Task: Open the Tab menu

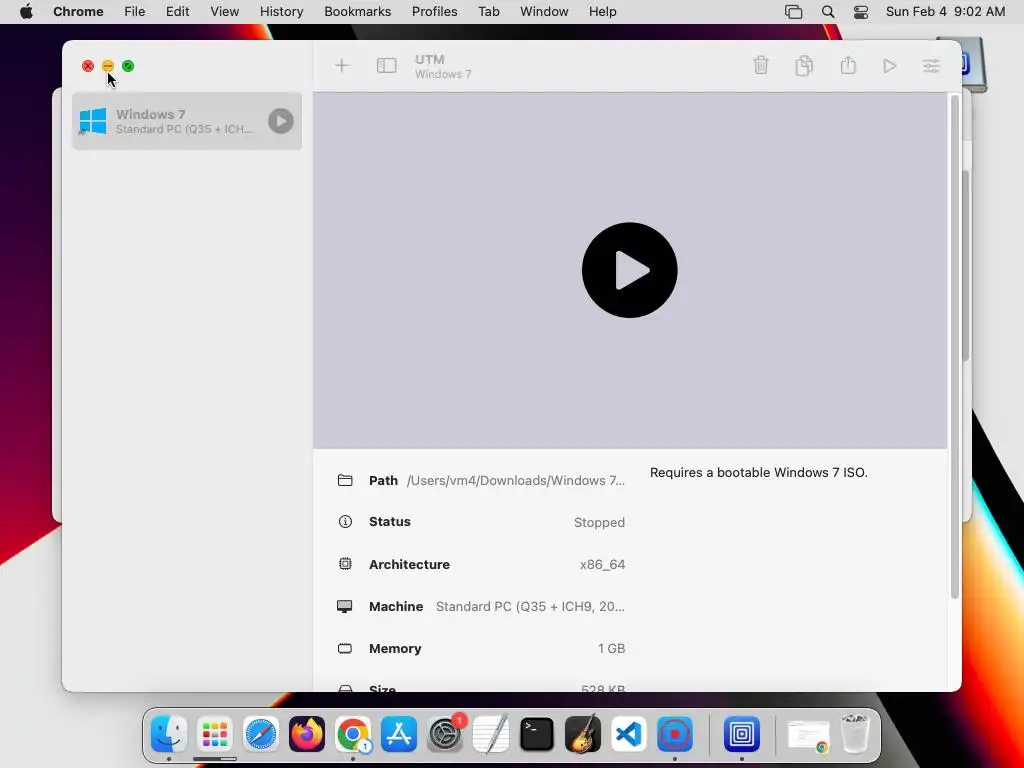Action: point(488,12)
